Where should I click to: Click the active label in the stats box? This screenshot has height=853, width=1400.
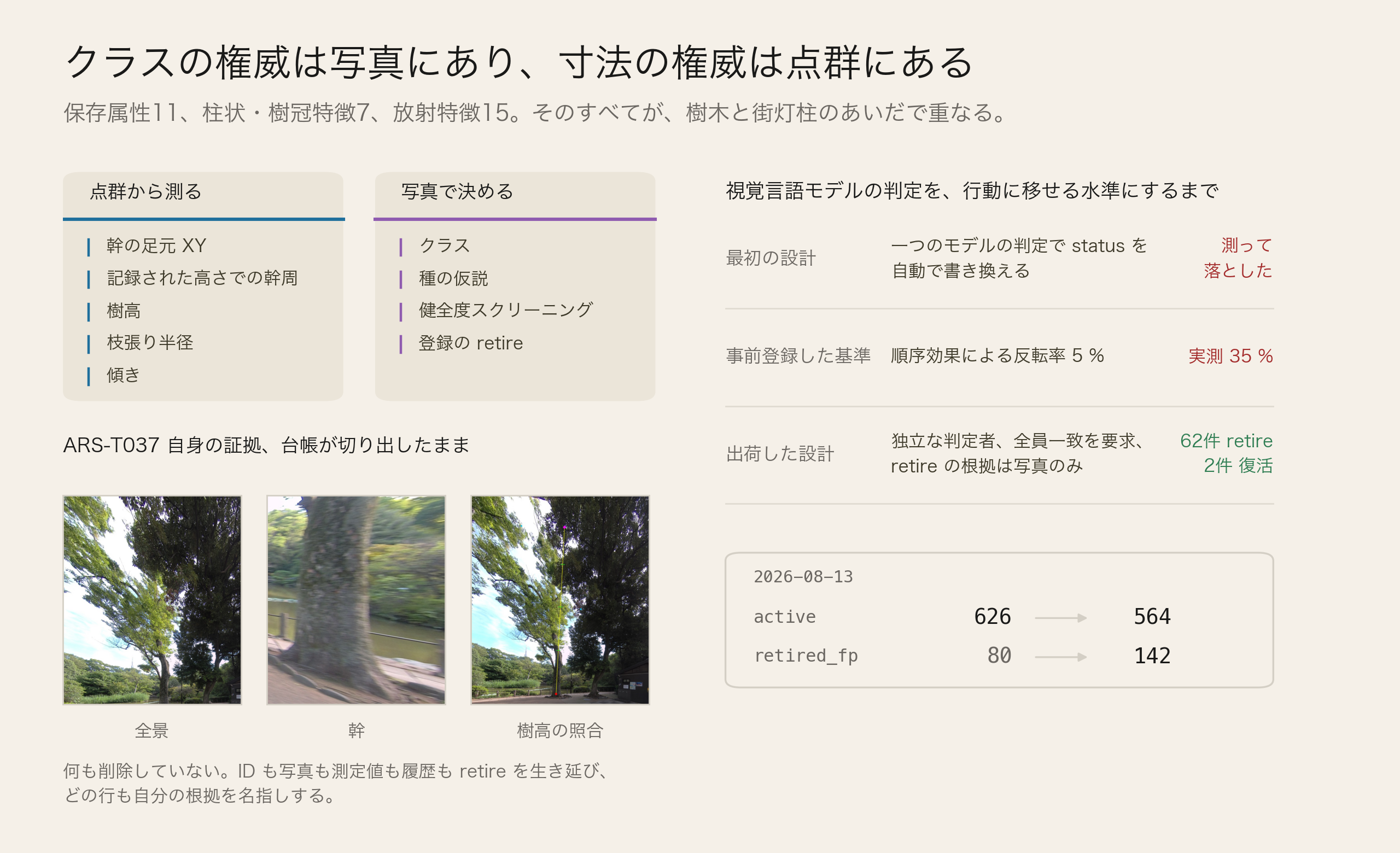[784, 617]
